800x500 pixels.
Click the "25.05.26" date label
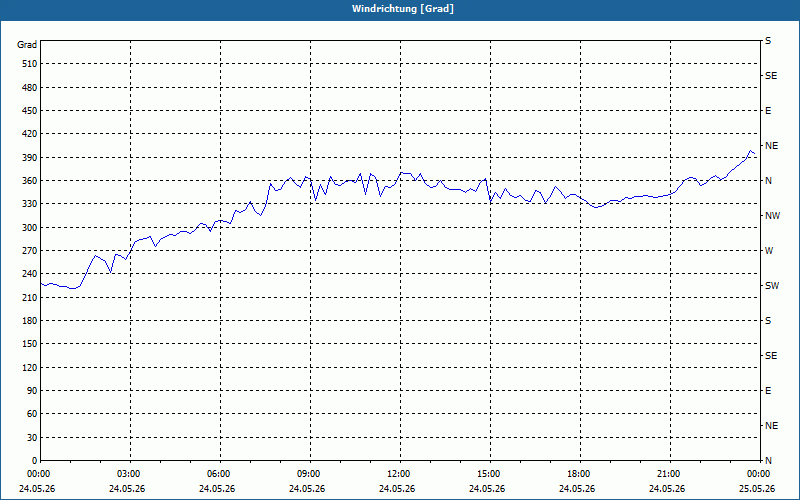(x=757, y=489)
